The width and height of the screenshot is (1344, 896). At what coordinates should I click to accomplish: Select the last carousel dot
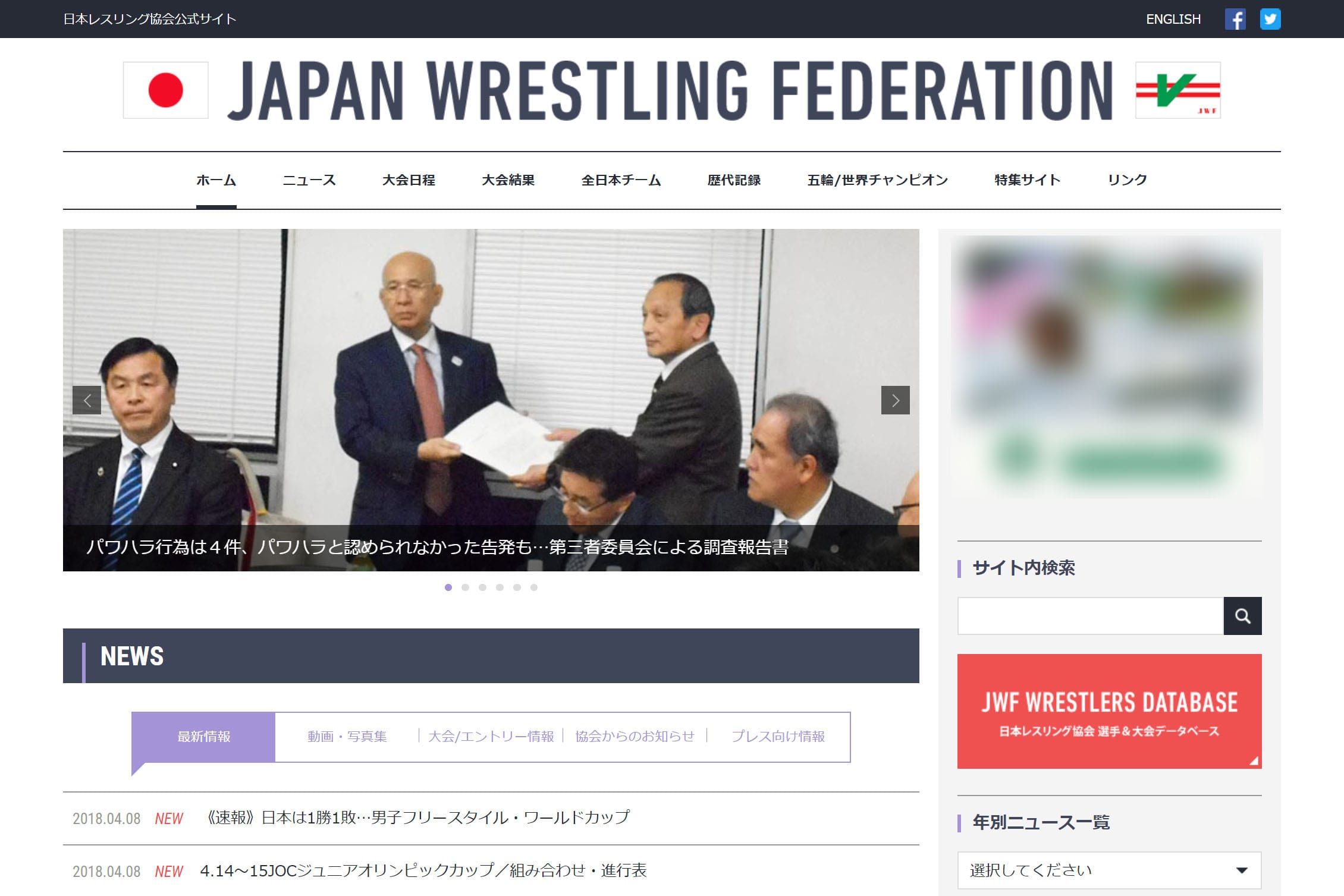coord(534,587)
